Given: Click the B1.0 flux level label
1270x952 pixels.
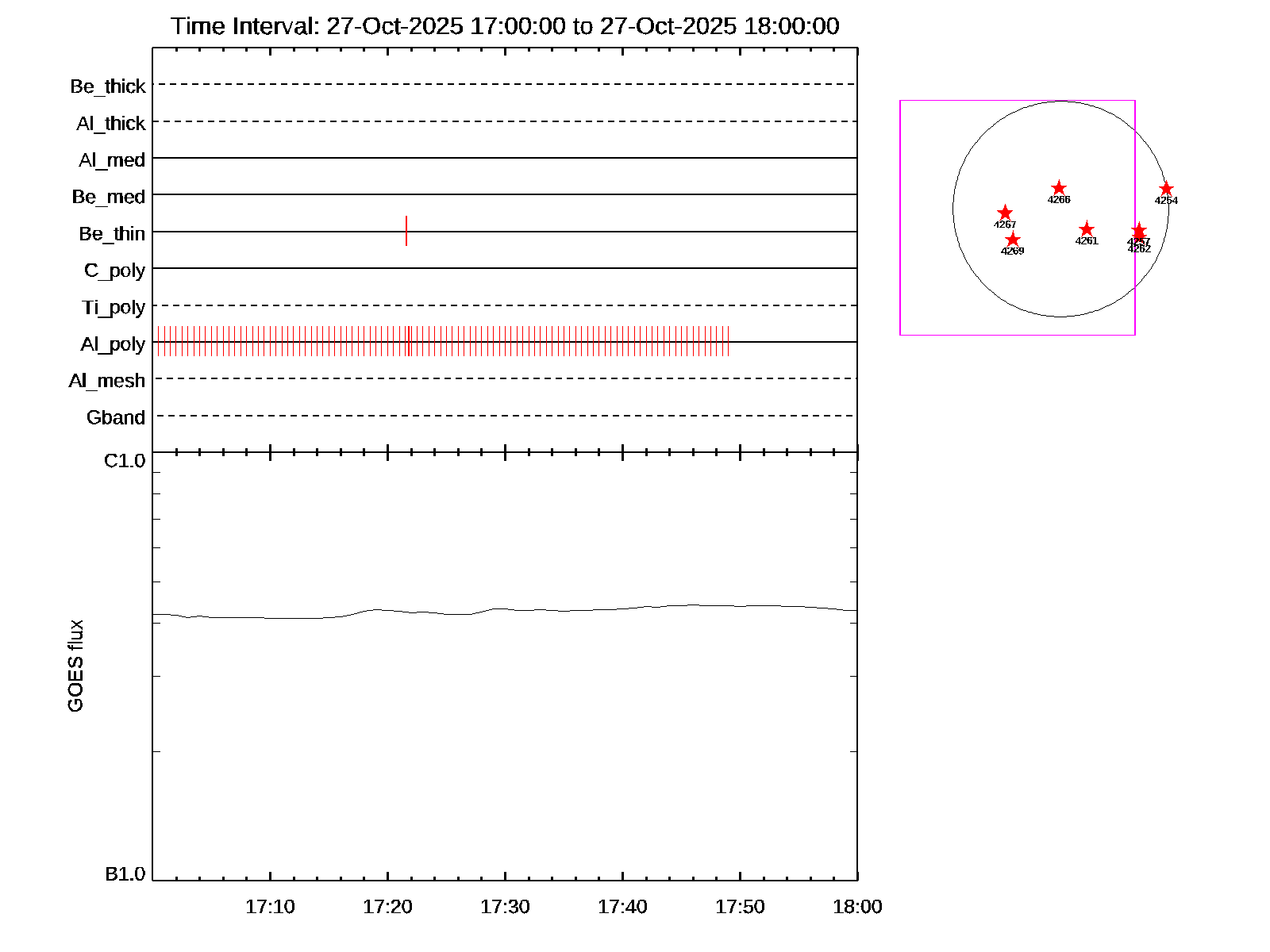Looking at the screenshot, I should pos(125,874).
